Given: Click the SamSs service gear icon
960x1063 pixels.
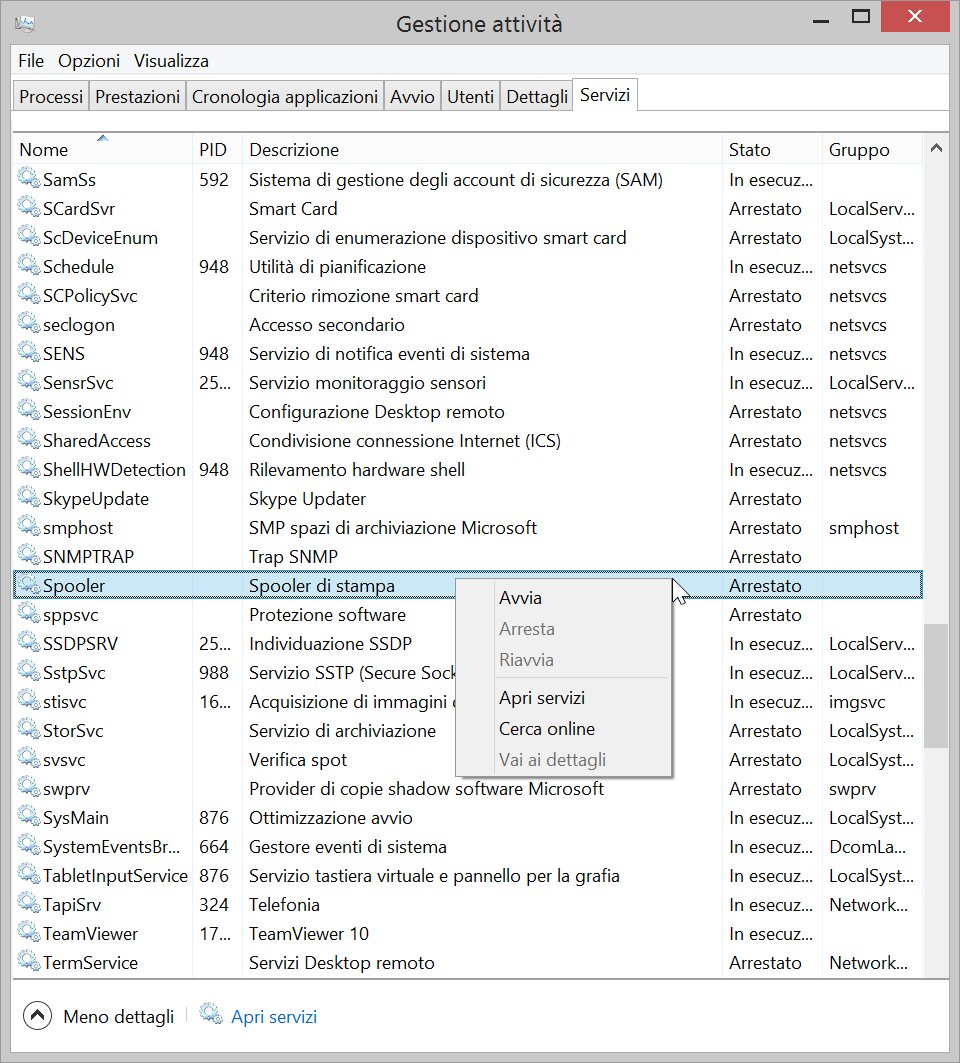Looking at the screenshot, I should [28, 178].
